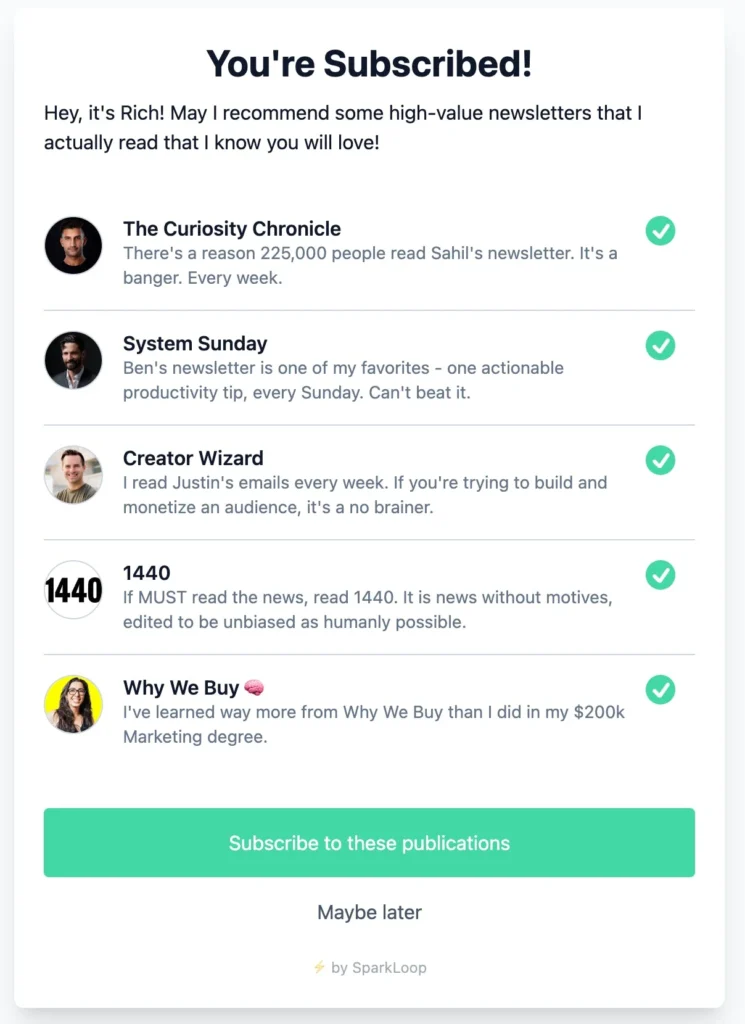
Task: Click the Why We Buy description text
Action: click(x=373, y=724)
